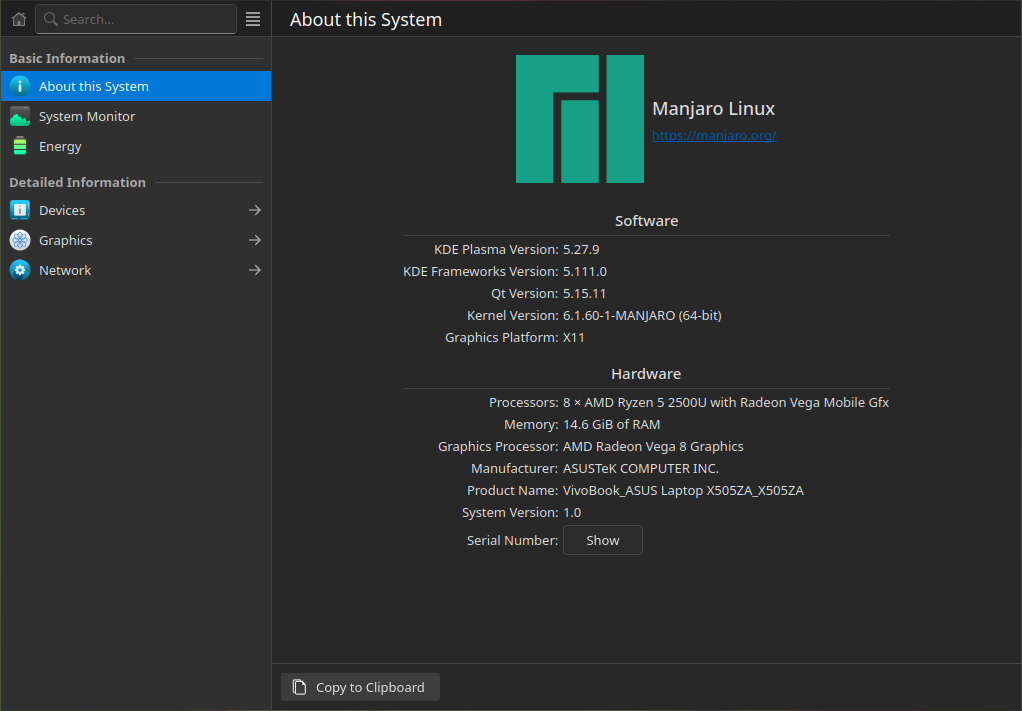Click the Devices icon
The image size is (1022, 711).
pyautogui.click(x=20, y=210)
